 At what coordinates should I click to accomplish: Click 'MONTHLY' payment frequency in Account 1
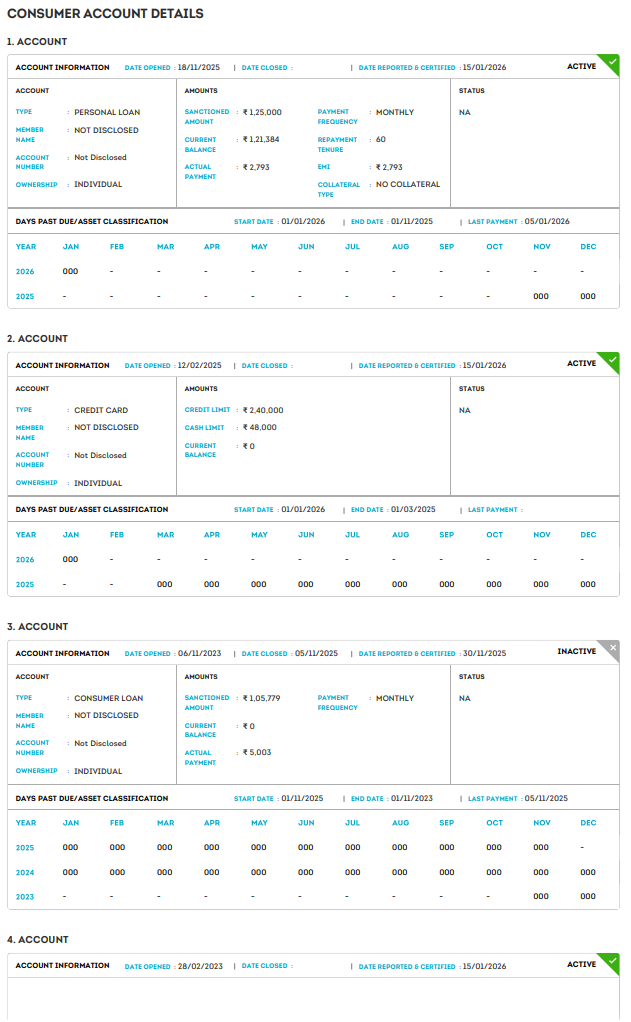pos(395,112)
